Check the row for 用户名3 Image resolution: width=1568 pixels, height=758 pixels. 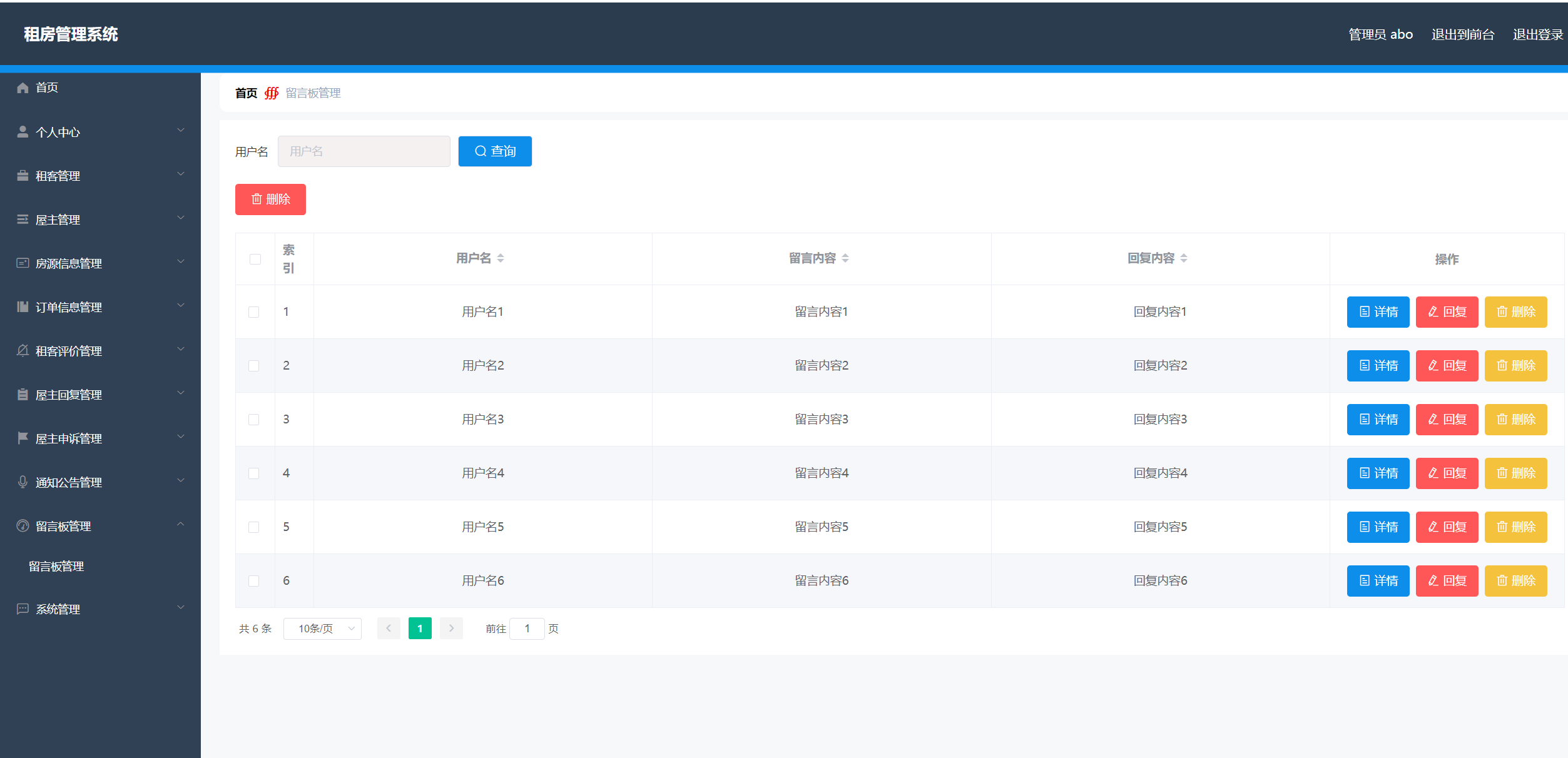(253, 420)
